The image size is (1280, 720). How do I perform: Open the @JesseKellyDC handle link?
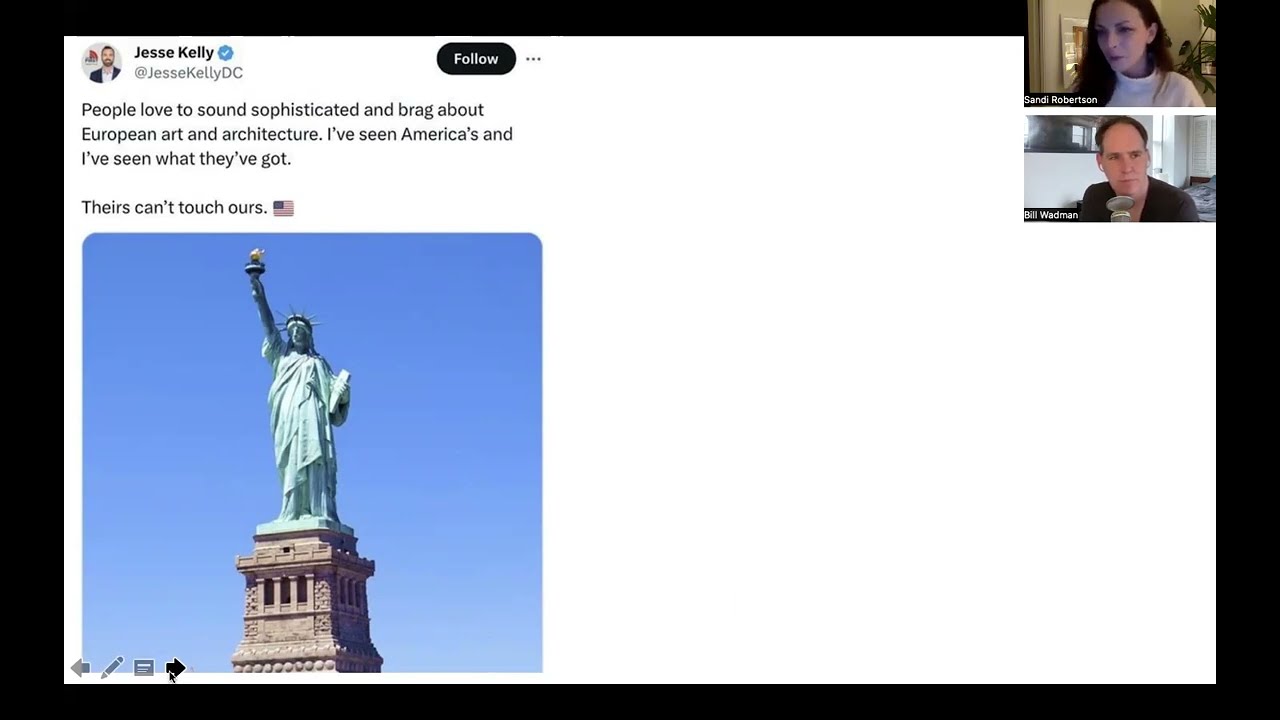189,73
